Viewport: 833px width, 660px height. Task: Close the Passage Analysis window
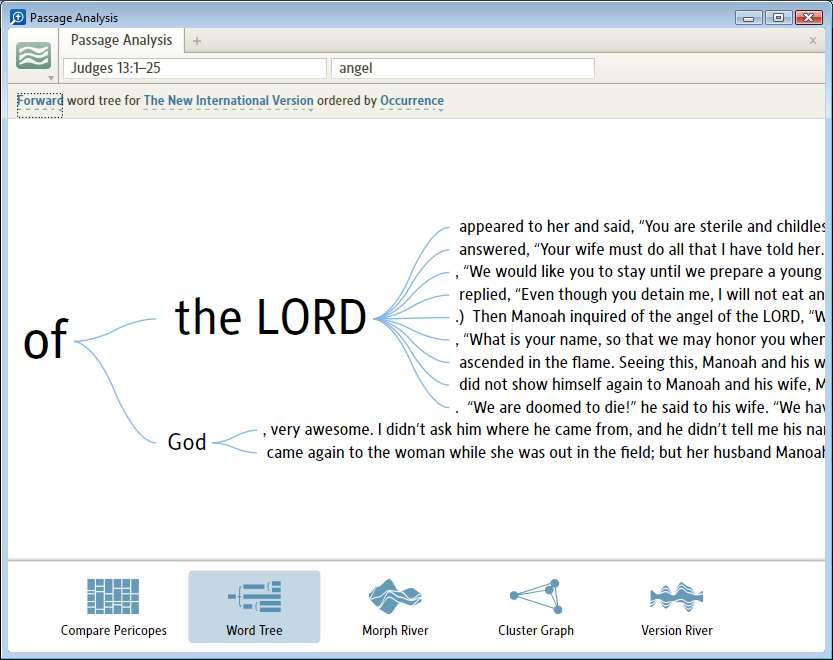click(809, 18)
